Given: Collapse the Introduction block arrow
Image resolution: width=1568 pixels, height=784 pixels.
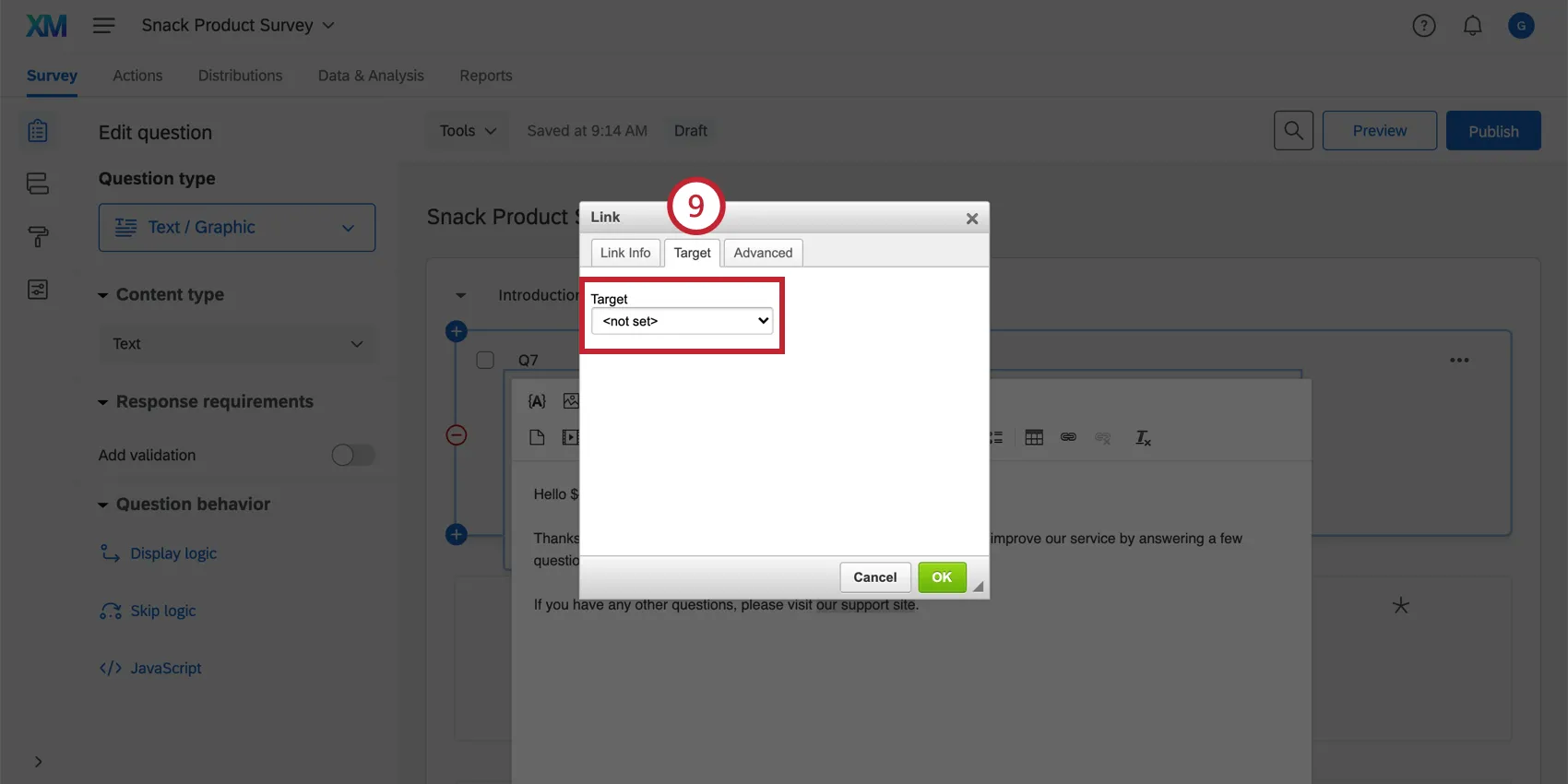Looking at the screenshot, I should click(461, 295).
